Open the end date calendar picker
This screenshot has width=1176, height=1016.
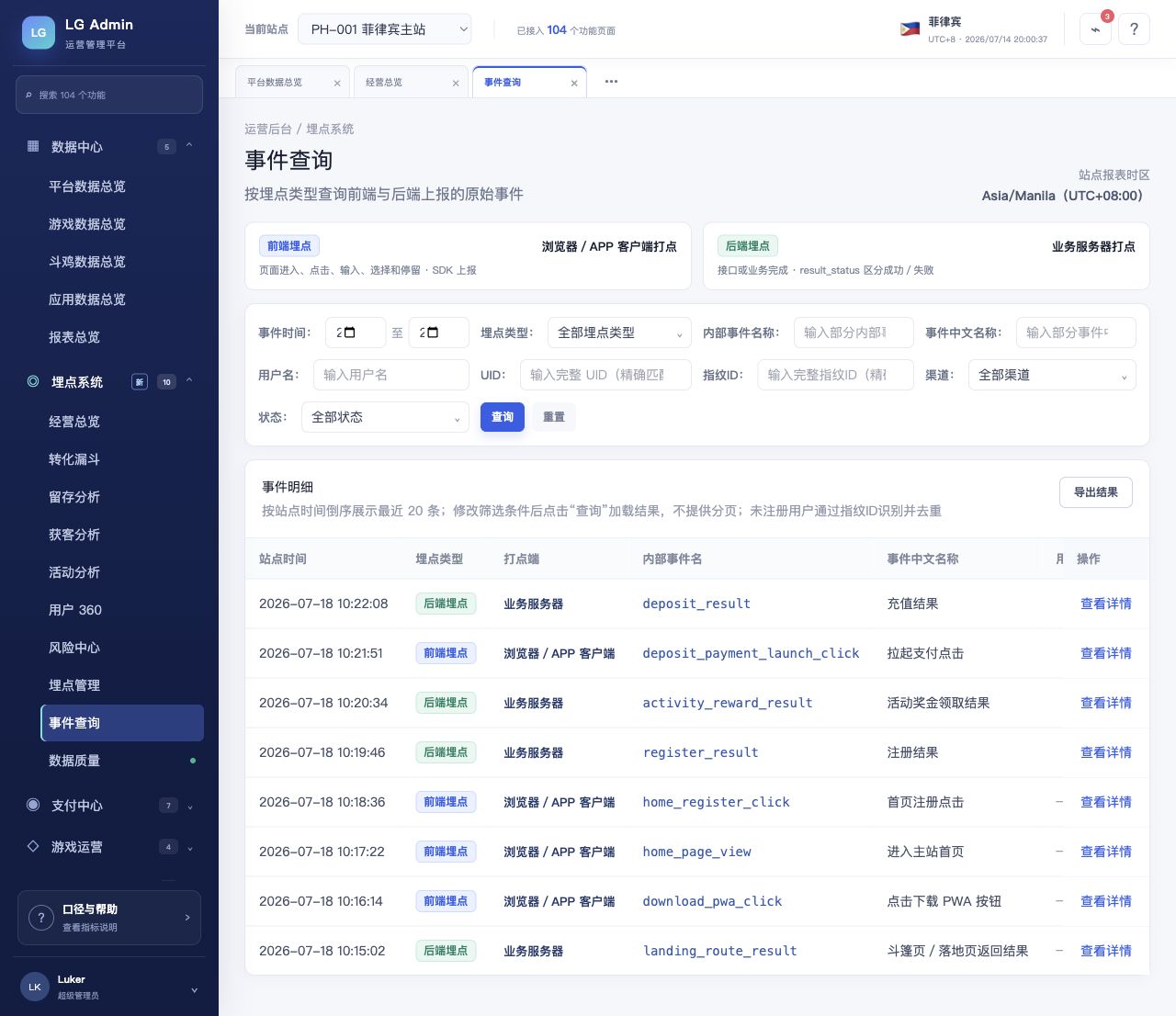coord(432,333)
